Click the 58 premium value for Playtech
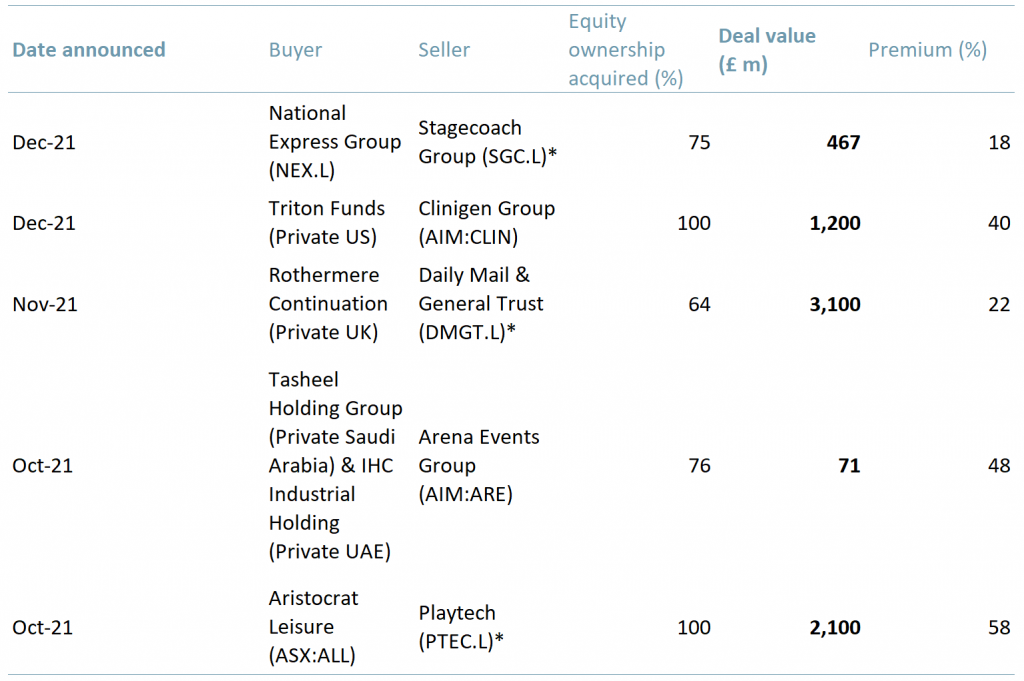This screenshot has width=1024, height=681. tap(998, 627)
